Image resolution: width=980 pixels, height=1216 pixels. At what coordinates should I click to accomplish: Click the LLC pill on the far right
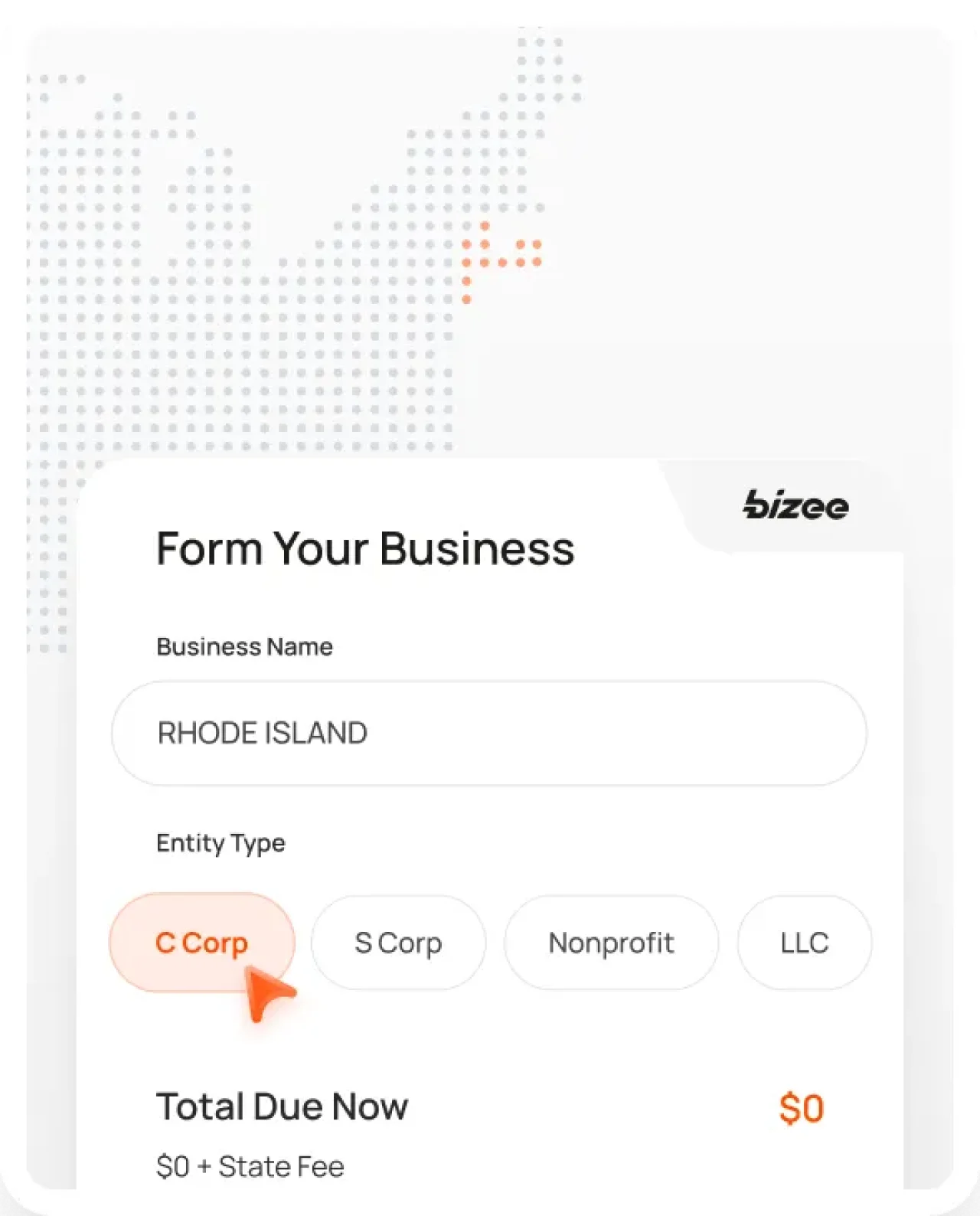click(804, 943)
